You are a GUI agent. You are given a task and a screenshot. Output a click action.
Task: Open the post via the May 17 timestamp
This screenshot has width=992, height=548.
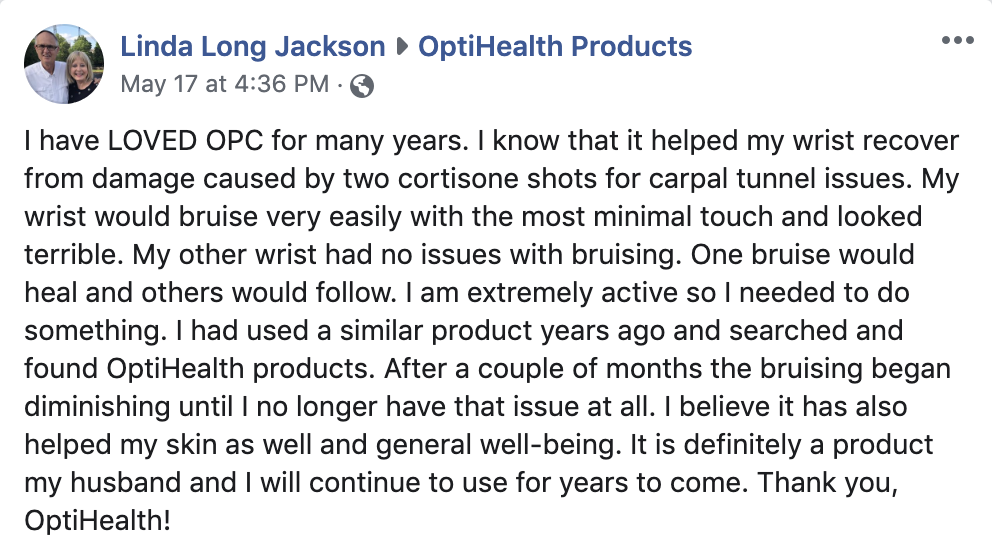click(225, 84)
